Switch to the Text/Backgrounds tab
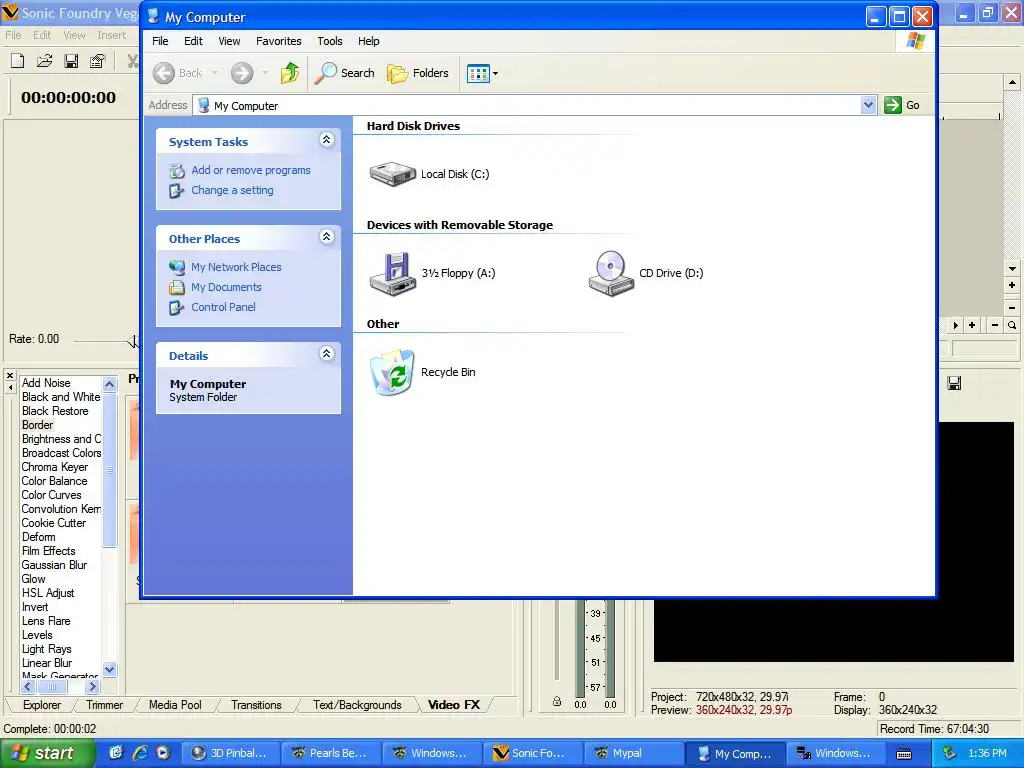1024x768 pixels. coord(357,705)
